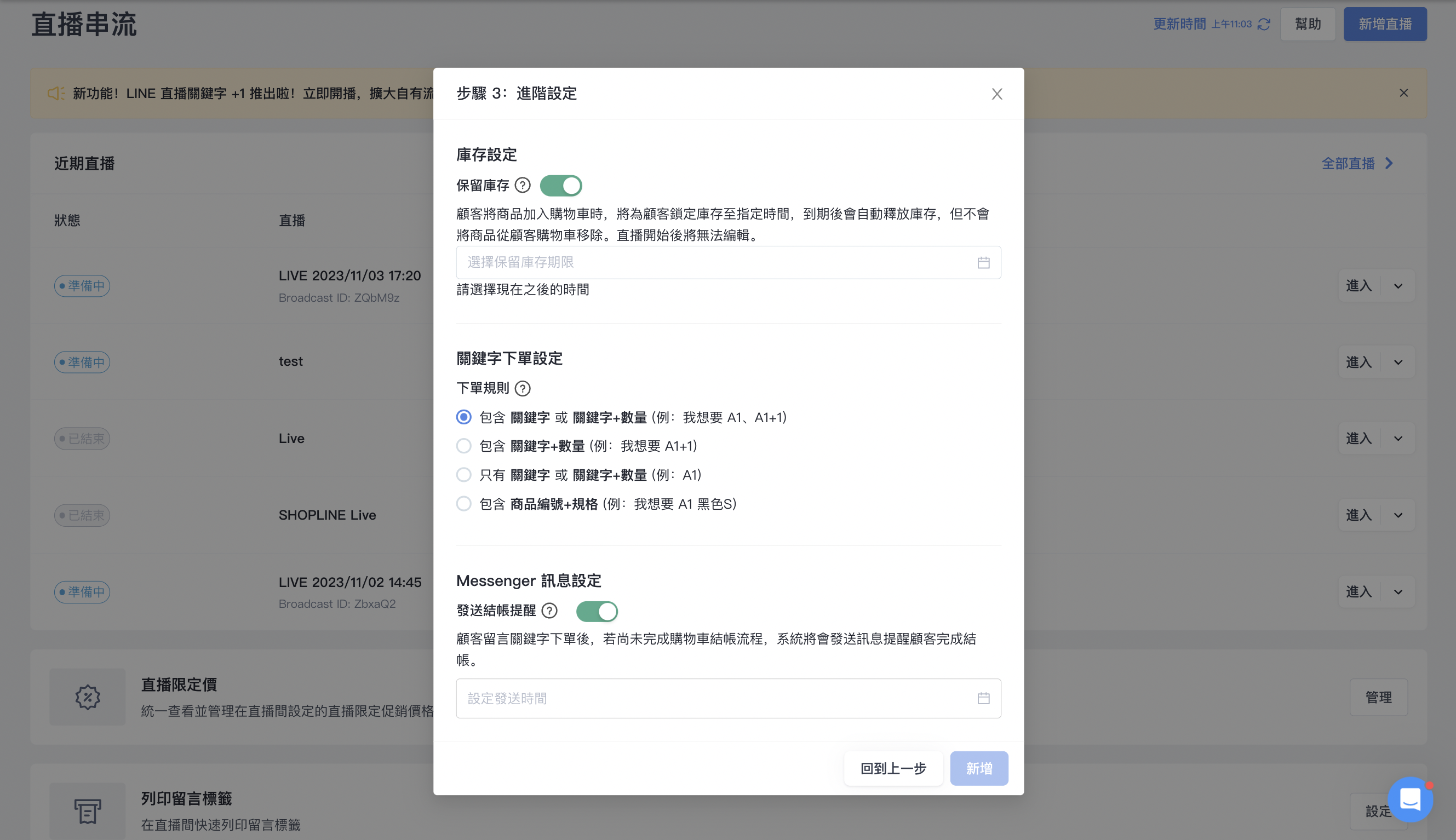Click 準備中 status of LIVE 2023/11/03 row
The width and height of the screenshot is (1456, 840).
click(x=82, y=286)
